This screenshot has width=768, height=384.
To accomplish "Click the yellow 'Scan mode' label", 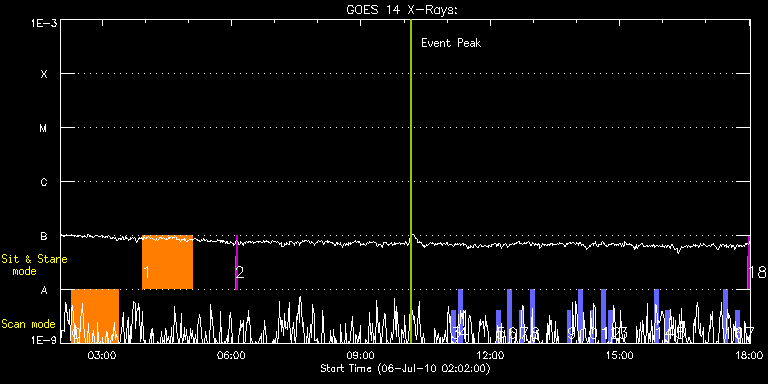I will [x=28, y=324].
